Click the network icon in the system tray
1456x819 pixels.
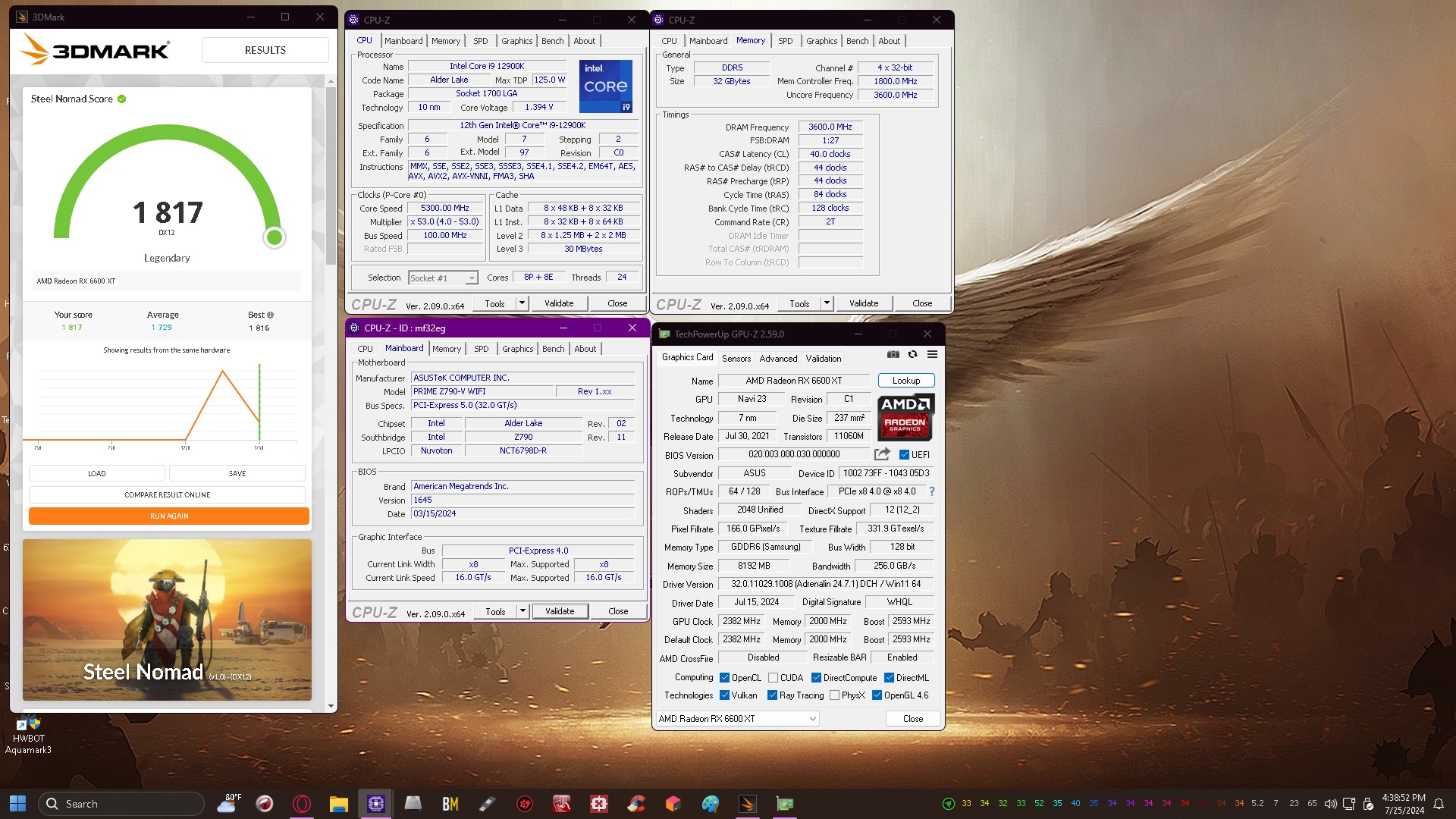coord(1349,804)
